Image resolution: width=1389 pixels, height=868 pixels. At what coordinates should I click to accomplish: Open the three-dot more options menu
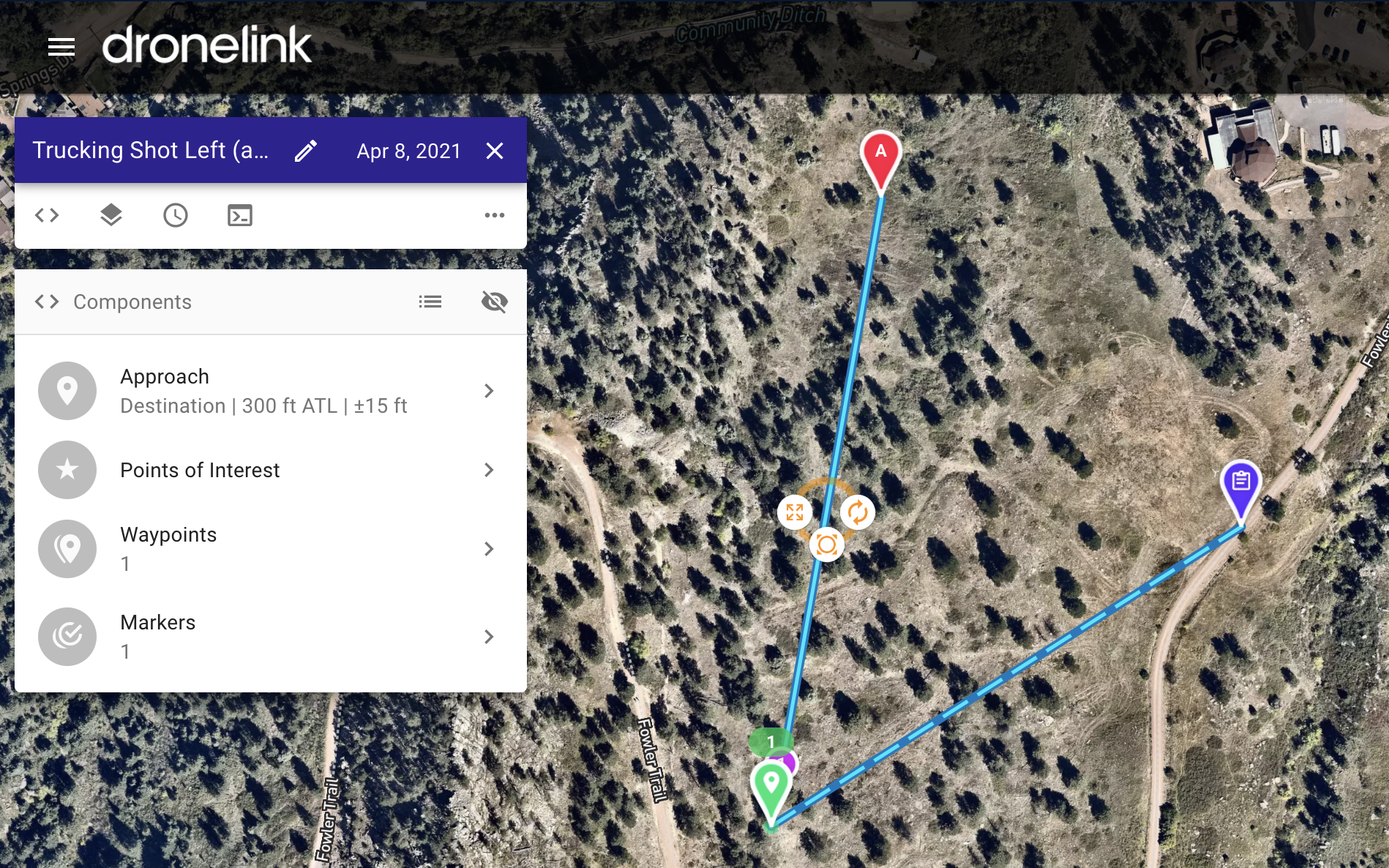point(495,215)
